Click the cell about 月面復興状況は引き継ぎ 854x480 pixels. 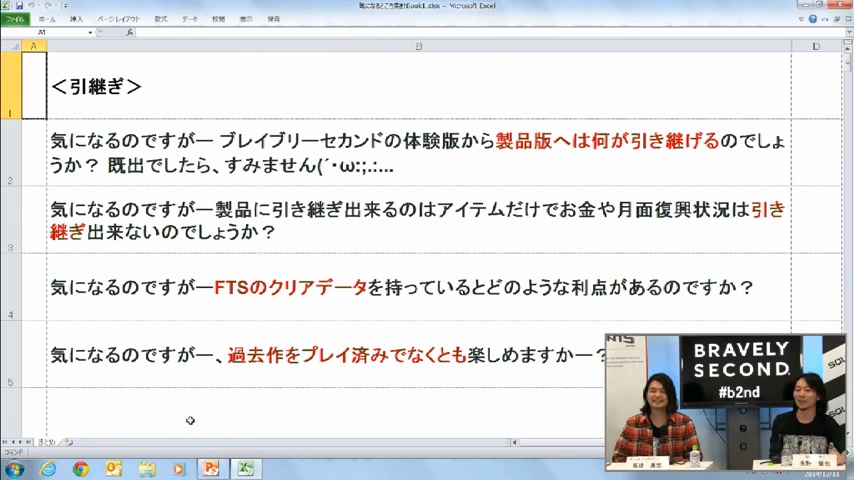(419, 220)
